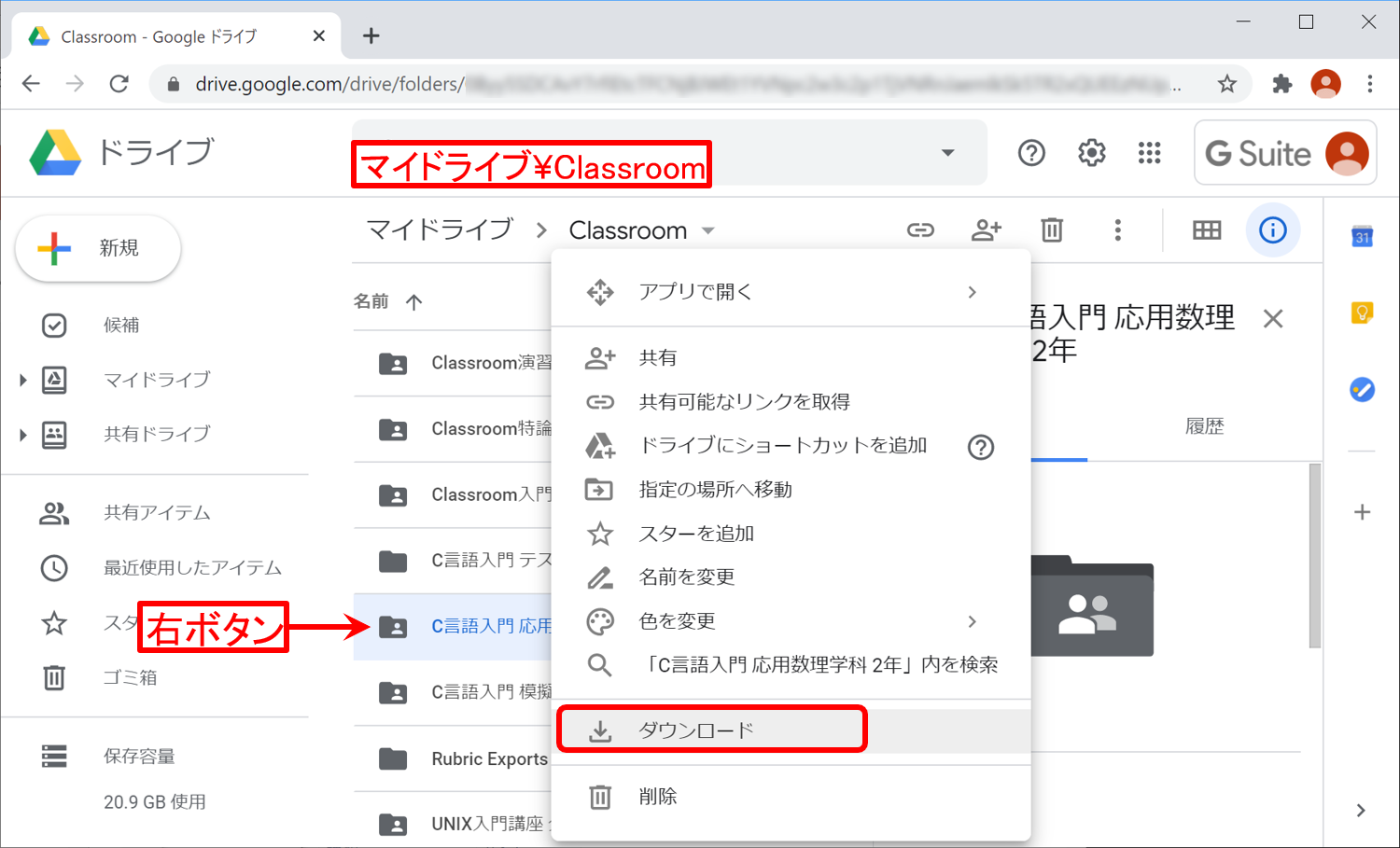Get link icon in folder toolbar
This screenshot has height=848, width=1400.
pyautogui.click(x=920, y=230)
